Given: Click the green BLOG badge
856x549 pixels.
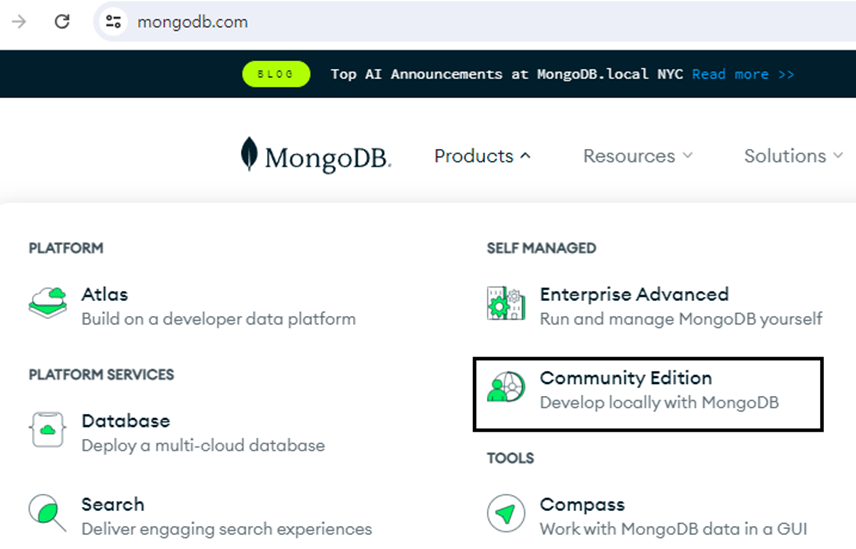Looking at the screenshot, I should [x=276, y=74].
